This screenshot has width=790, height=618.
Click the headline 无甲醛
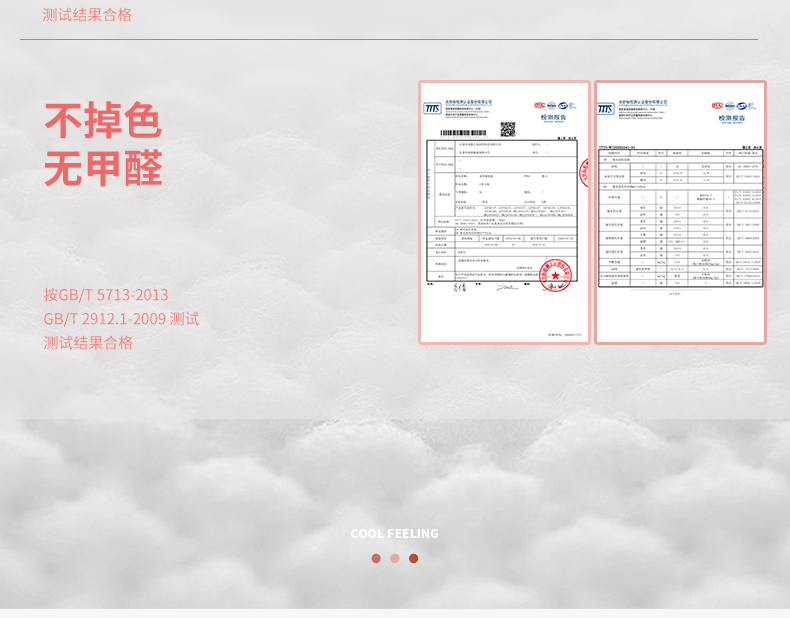pos(103,168)
